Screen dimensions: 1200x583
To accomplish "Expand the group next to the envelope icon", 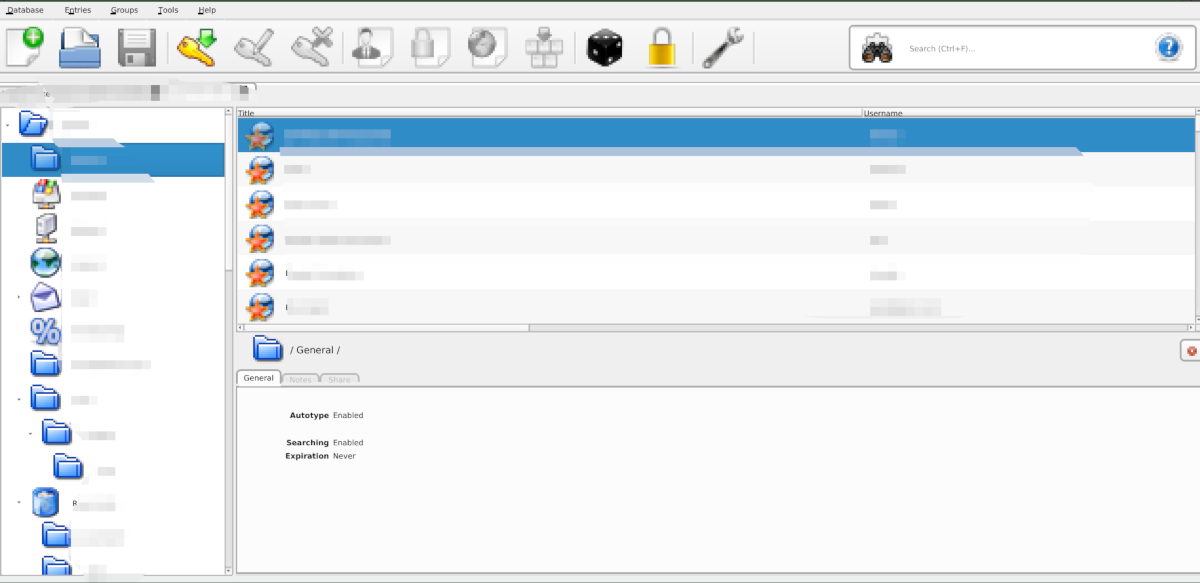I will click(x=18, y=297).
